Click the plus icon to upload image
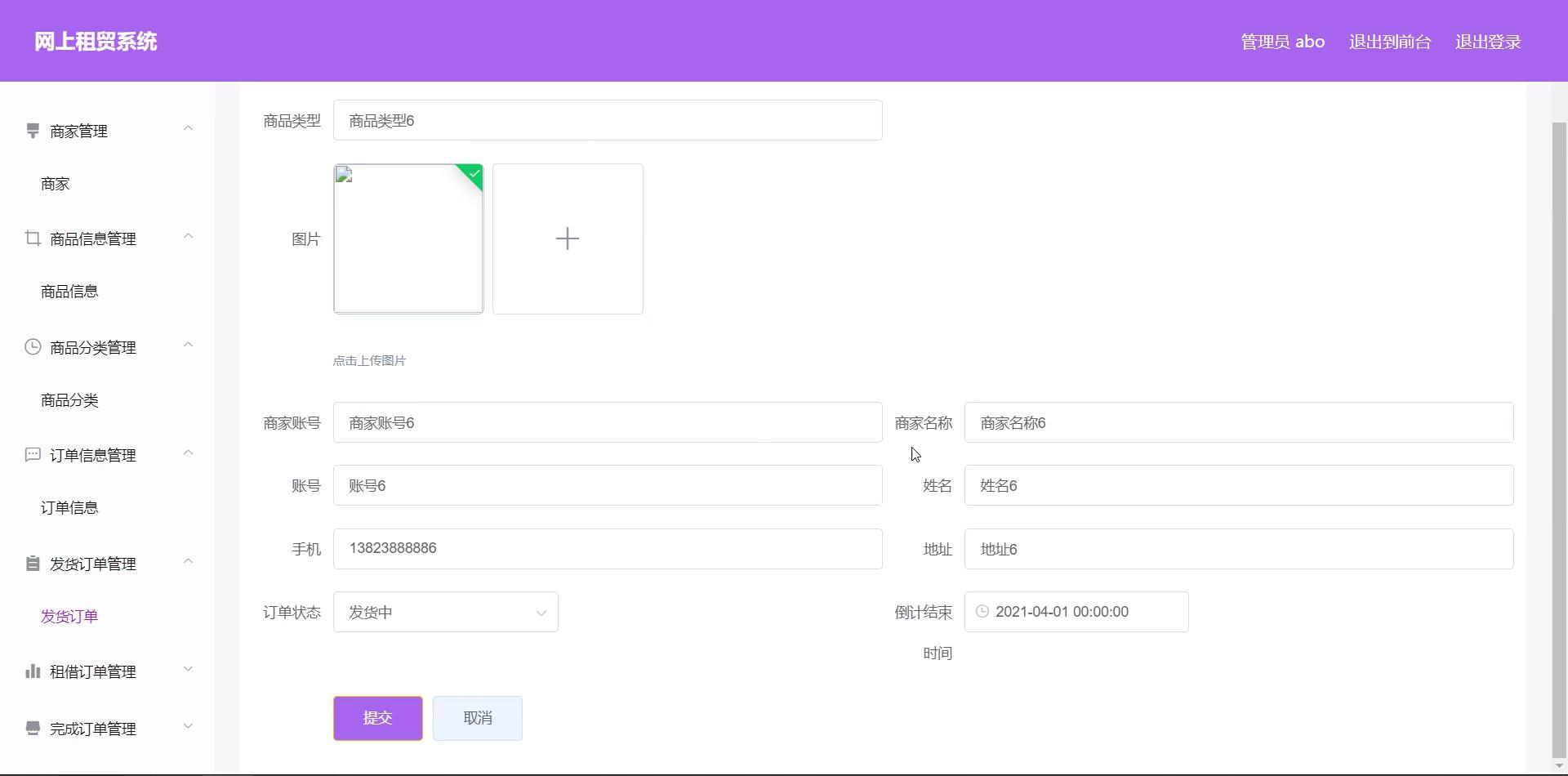1568x776 pixels. coord(568,239)
